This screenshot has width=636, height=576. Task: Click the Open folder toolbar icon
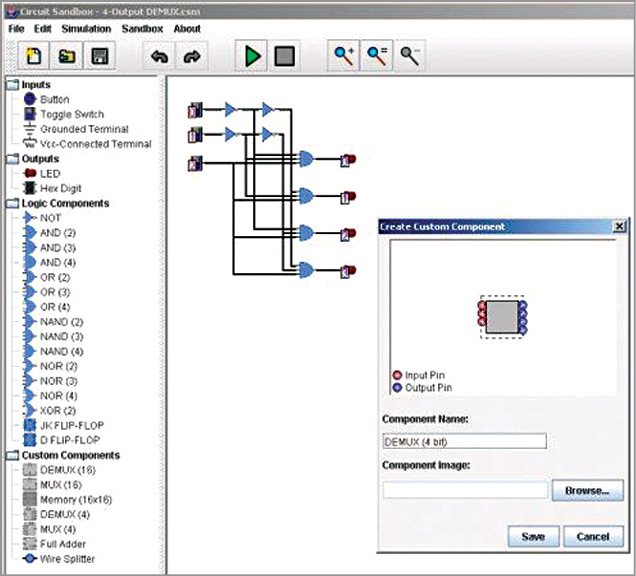(65, 56)
